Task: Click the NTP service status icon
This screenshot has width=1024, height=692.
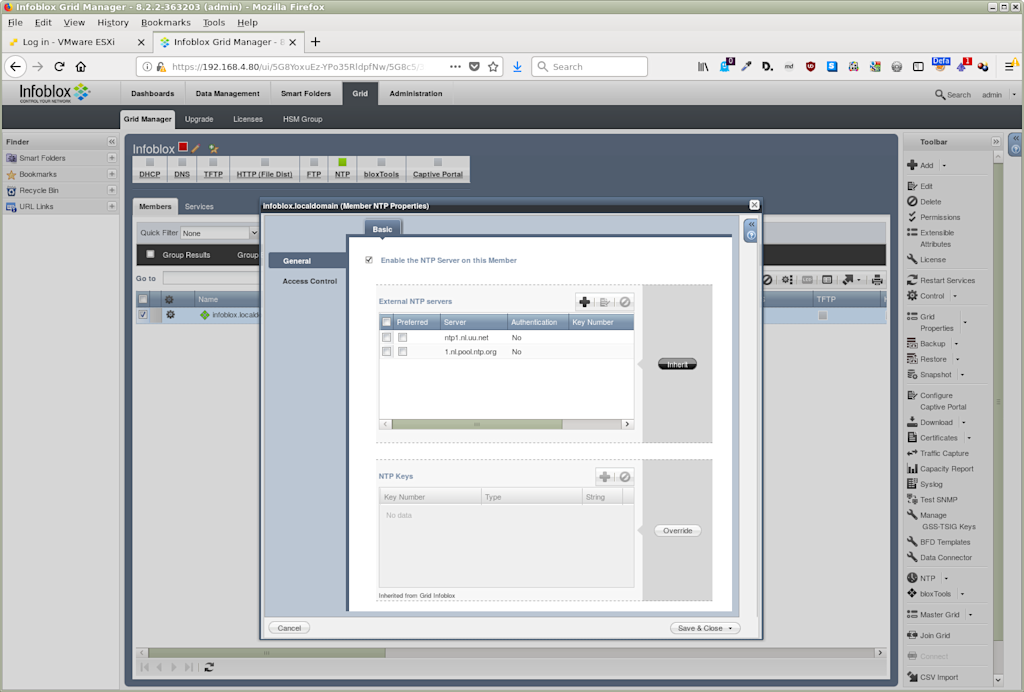Action: [342, 162]
